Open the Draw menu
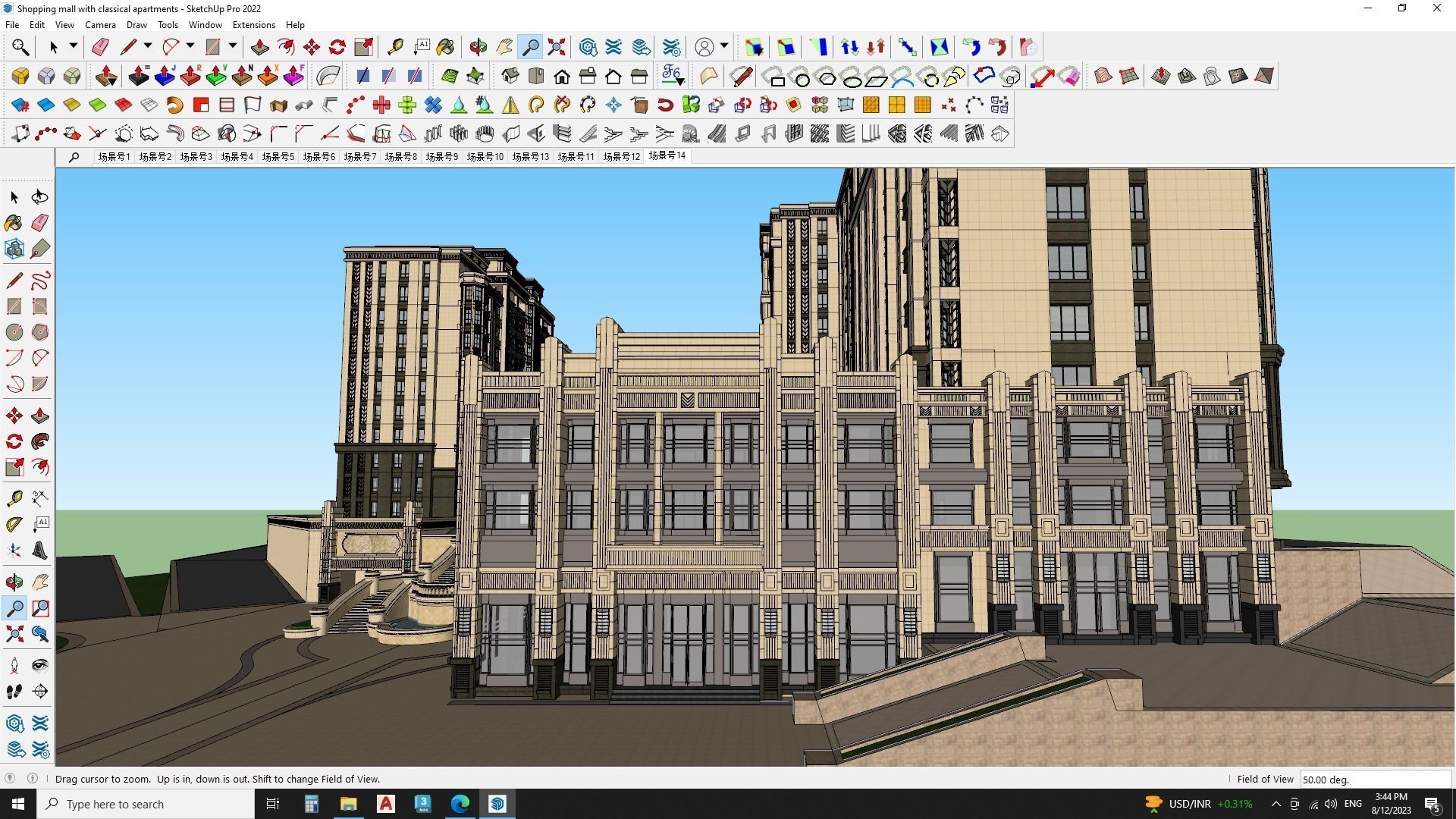Viewport: 1456px width, 819px height. 136,25
